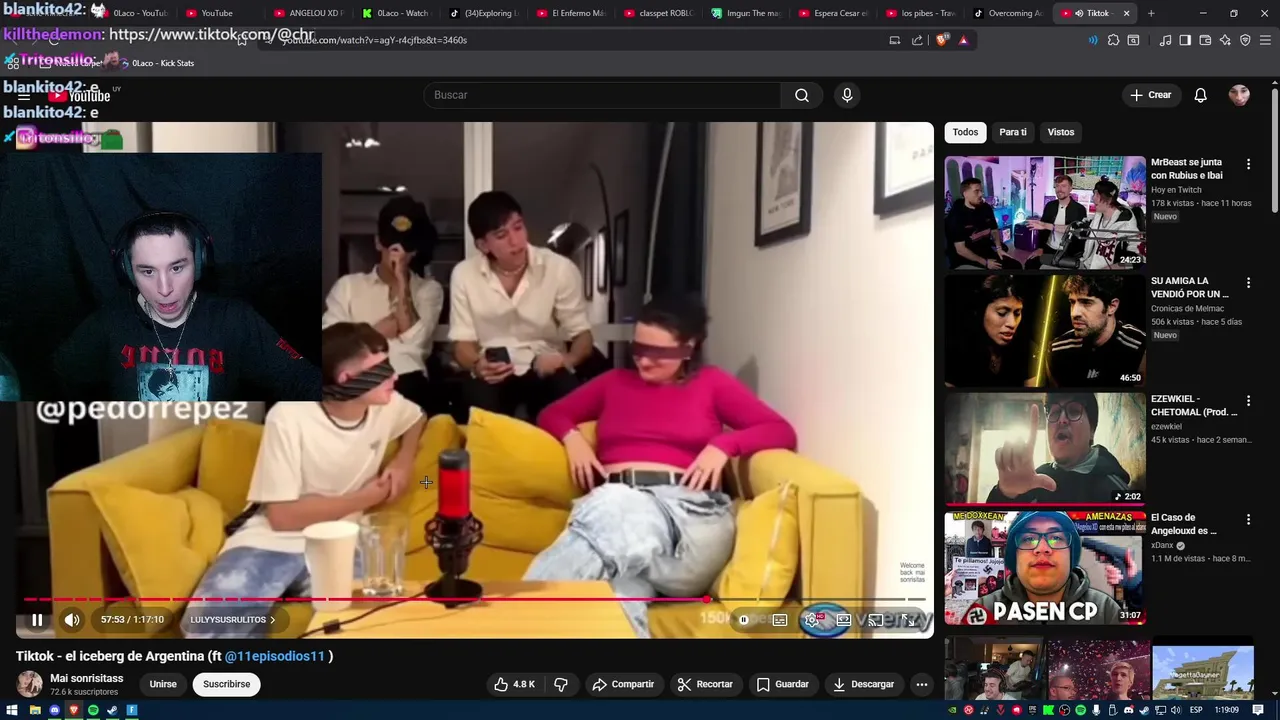Open MrBeast se junta video thumbnail
1280x720 pixels.
tap(1045, 212)
